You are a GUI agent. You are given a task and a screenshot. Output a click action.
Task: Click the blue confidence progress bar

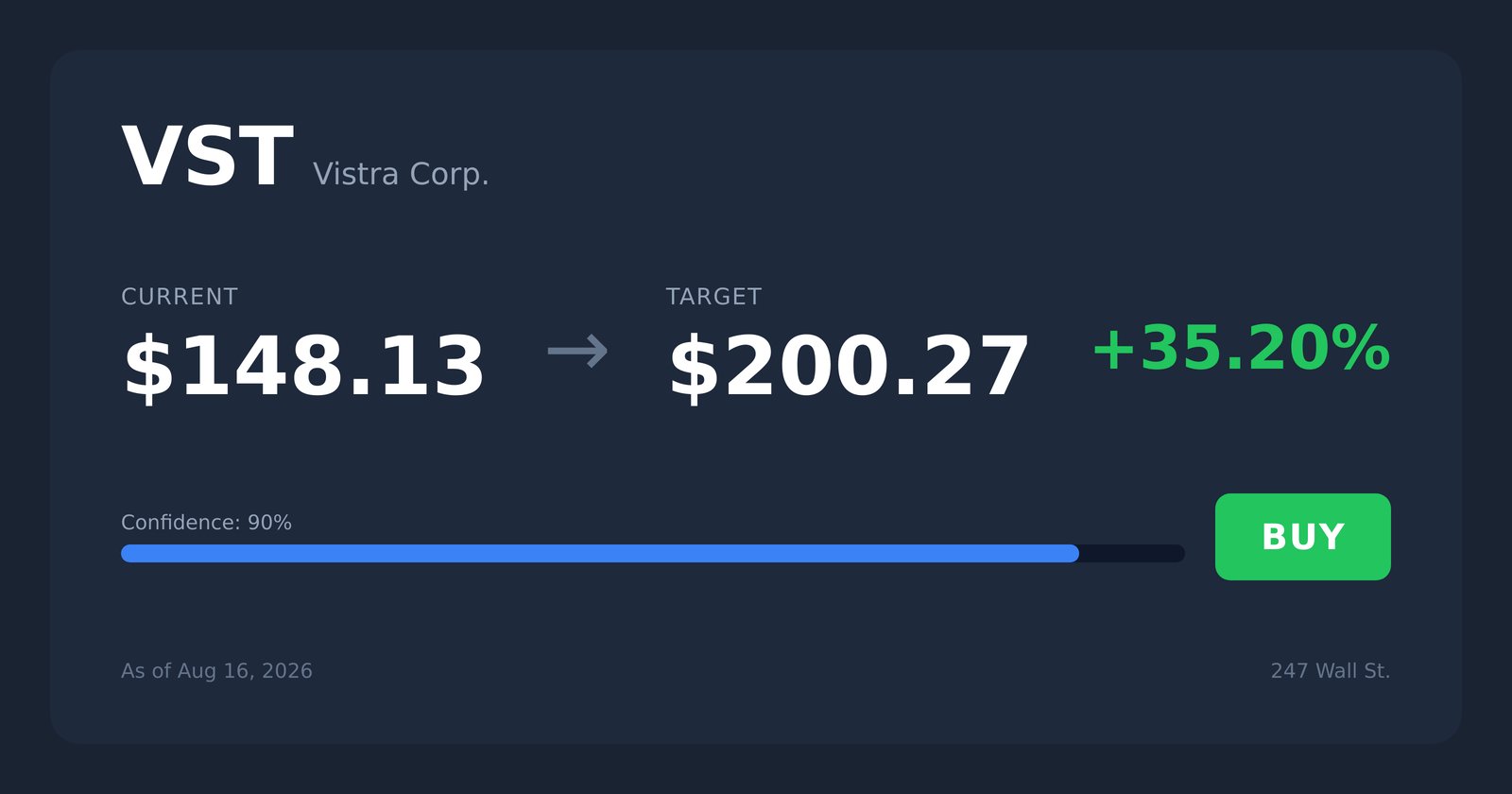point(600,553)
